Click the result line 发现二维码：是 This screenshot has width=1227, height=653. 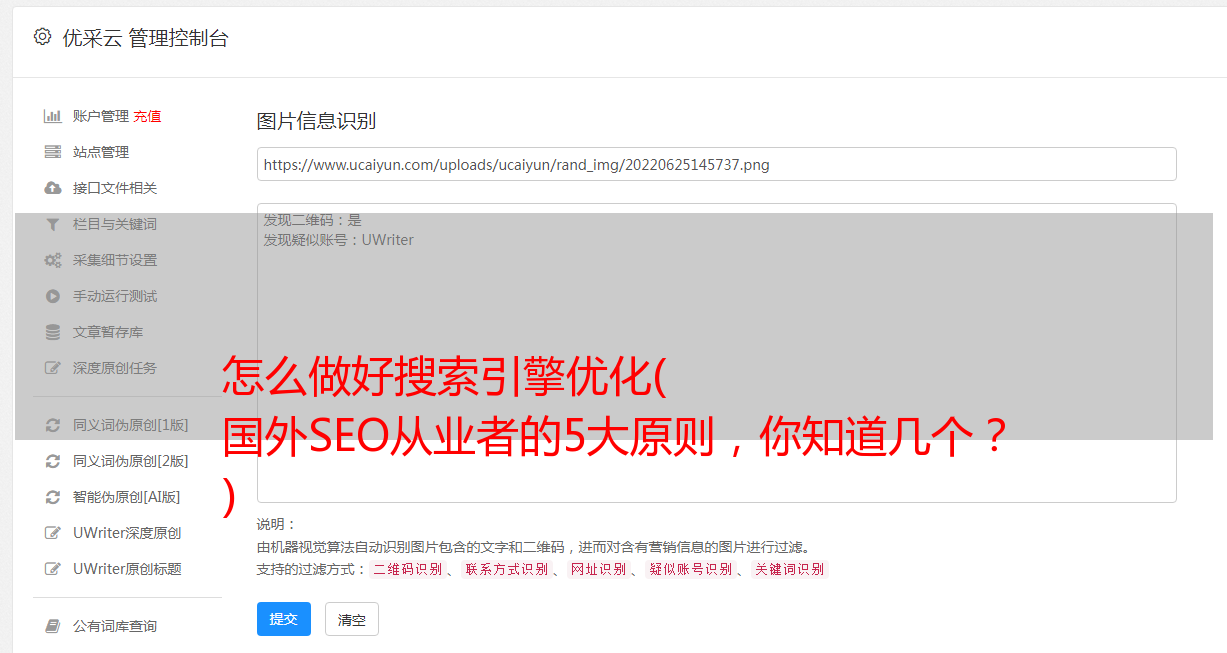coord(312,220)
